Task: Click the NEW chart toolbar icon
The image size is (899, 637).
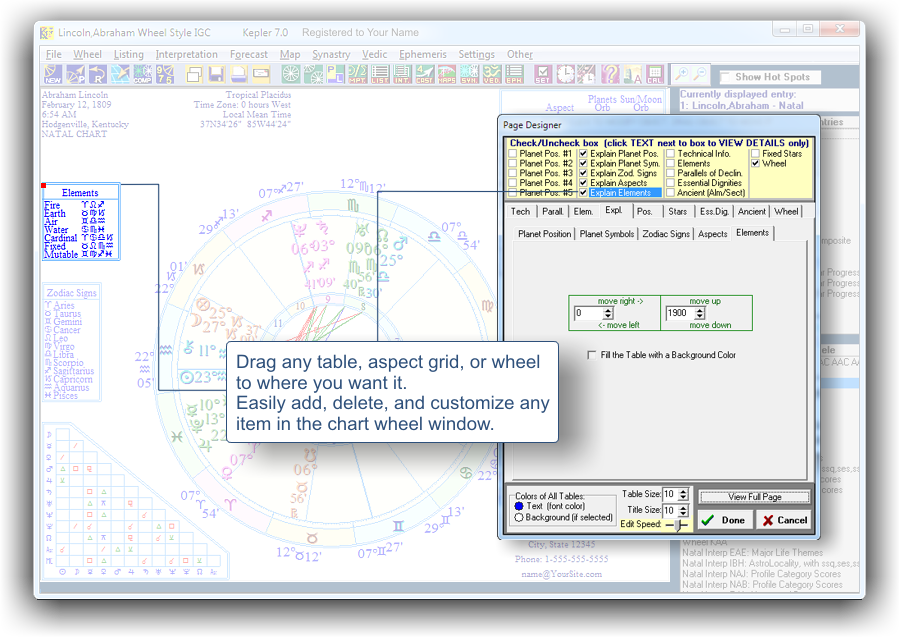Action: (x=53, y=75)
